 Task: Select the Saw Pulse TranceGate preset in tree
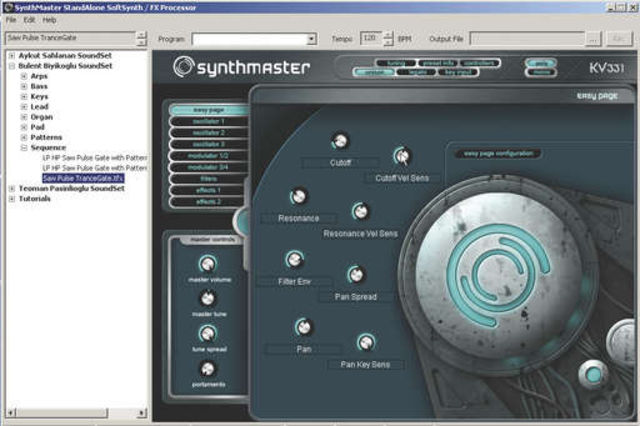coord(83,178)
